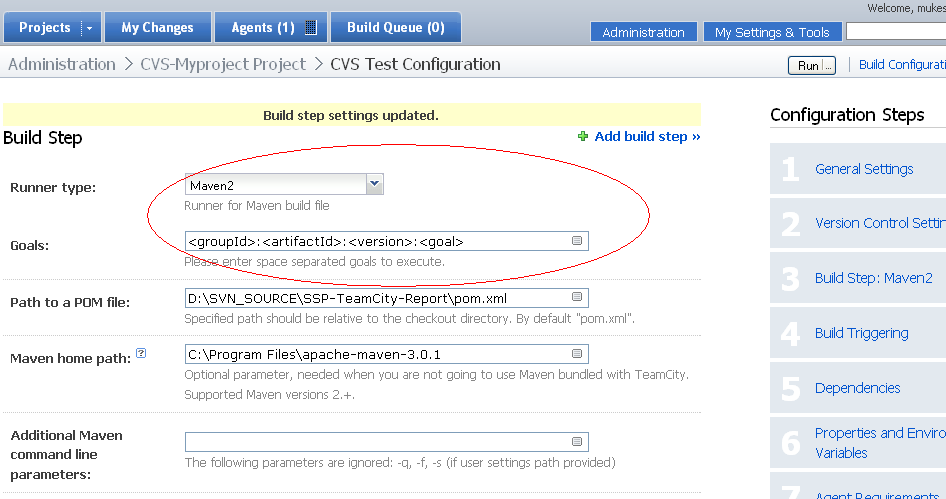Expand the Maven home path editor icon
946x499 pixels.
tap(577, 354)
